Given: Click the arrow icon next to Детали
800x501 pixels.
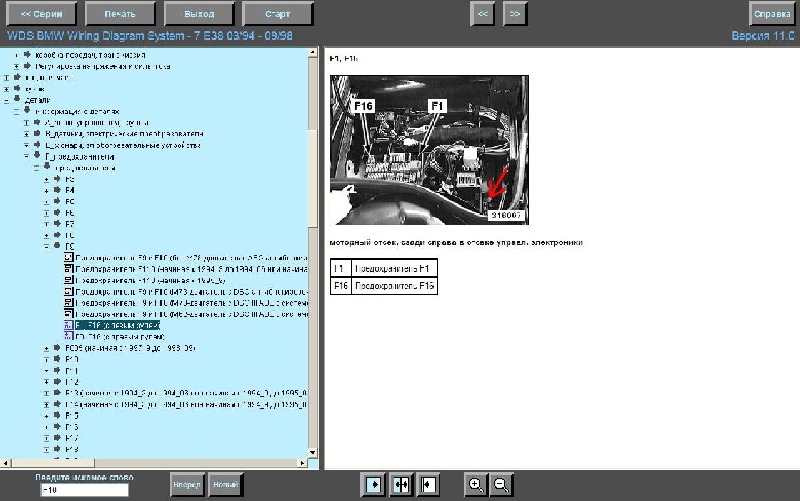Looking at the screenshot, I should tap(17, 99).
